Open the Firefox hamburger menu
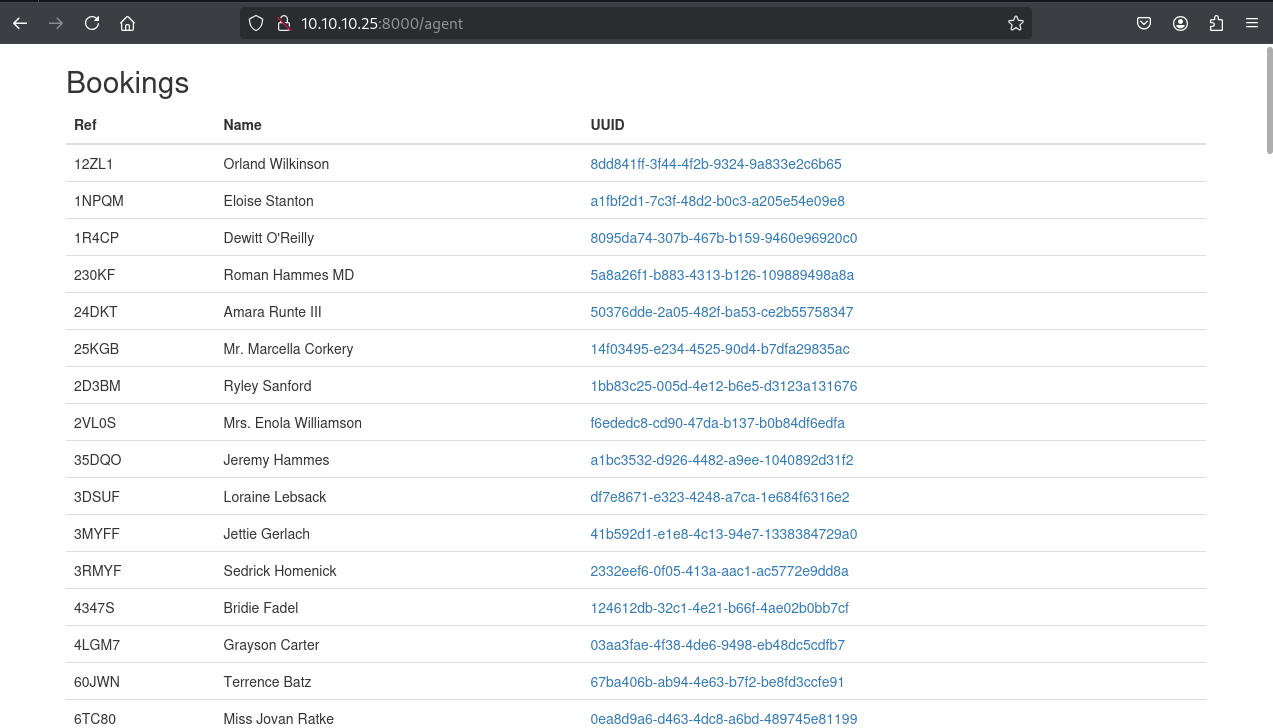The width and height of the screenshot is (1273, 728). pyautogui.click(x=1252, y=23)
